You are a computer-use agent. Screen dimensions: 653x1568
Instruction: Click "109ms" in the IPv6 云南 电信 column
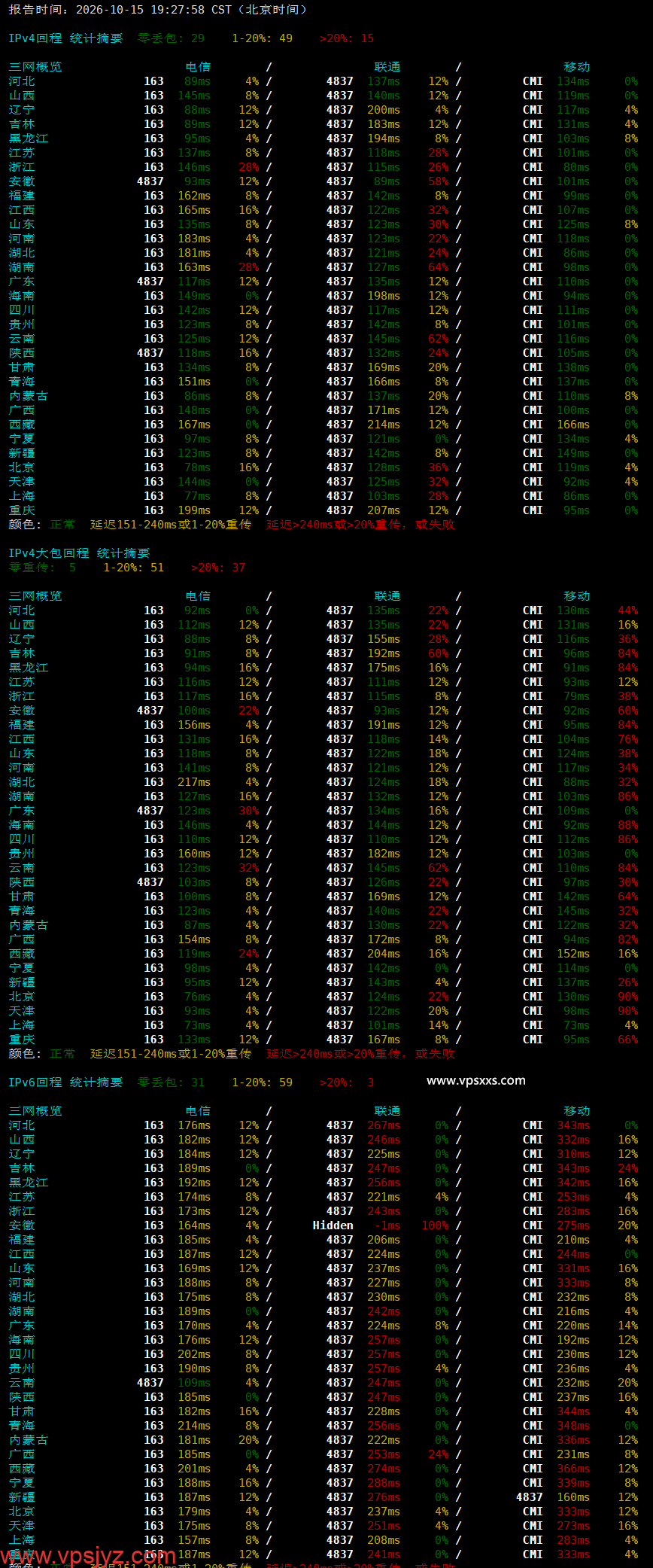(x=194, y=1383)
